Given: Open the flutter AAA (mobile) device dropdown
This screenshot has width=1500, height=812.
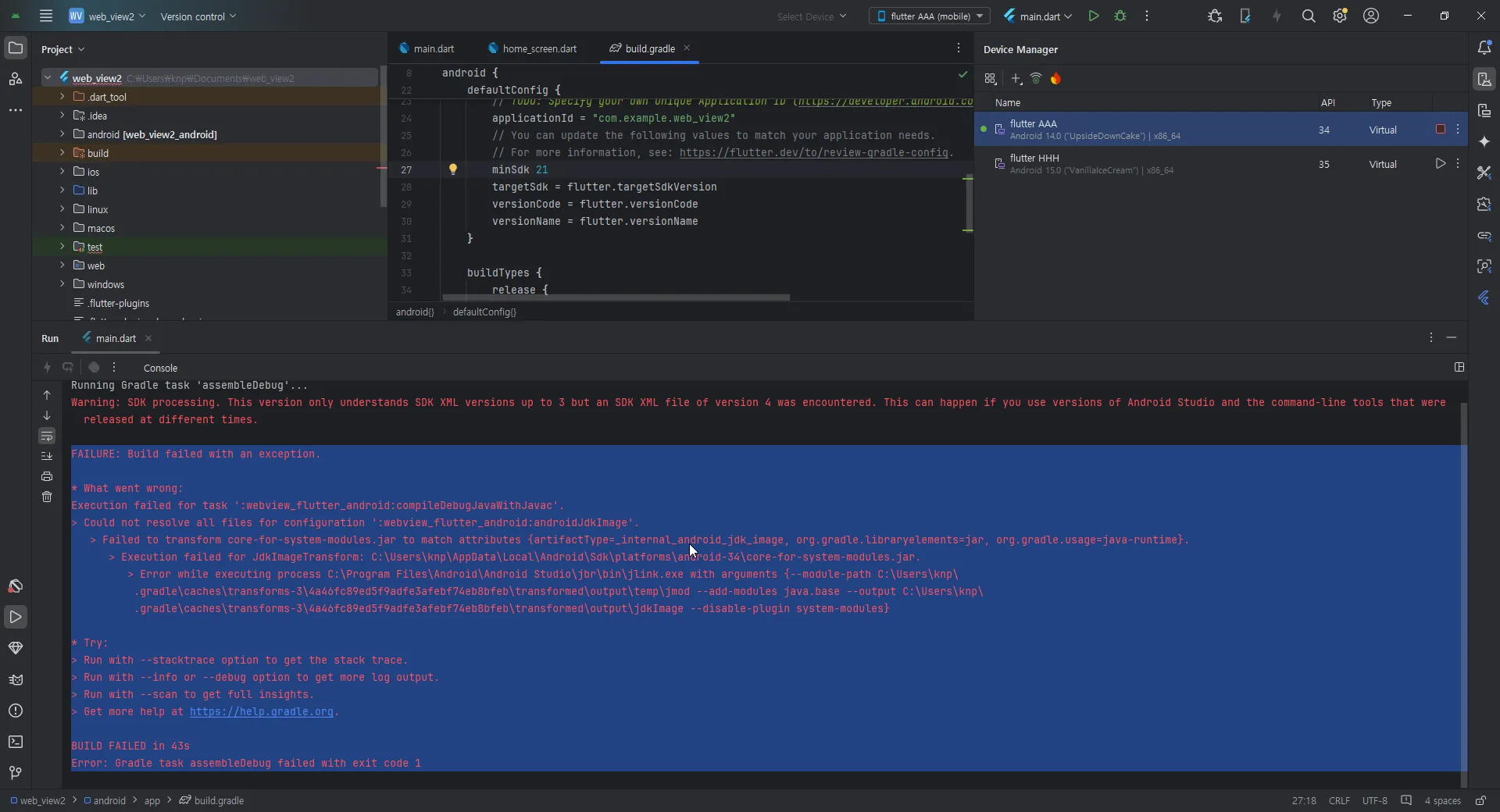Looking at the screenshot, I should click(930, 16).
